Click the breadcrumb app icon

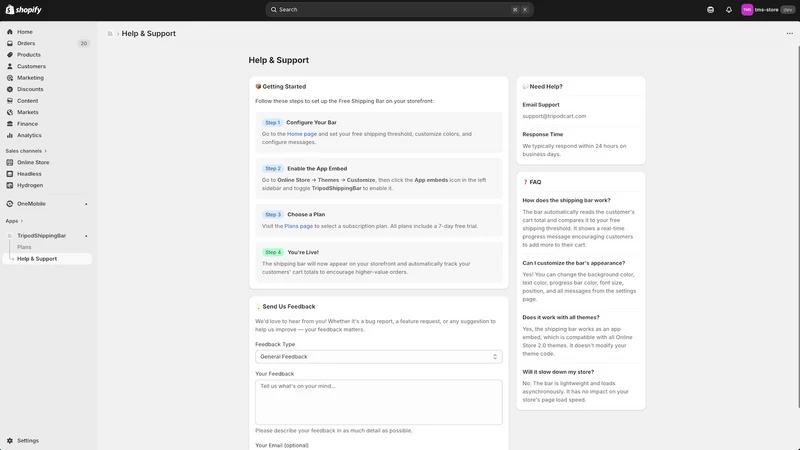(110, 34)
